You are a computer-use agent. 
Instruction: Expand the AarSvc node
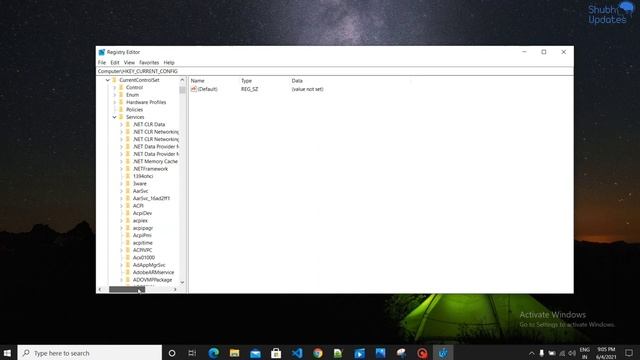pos(122,191)
